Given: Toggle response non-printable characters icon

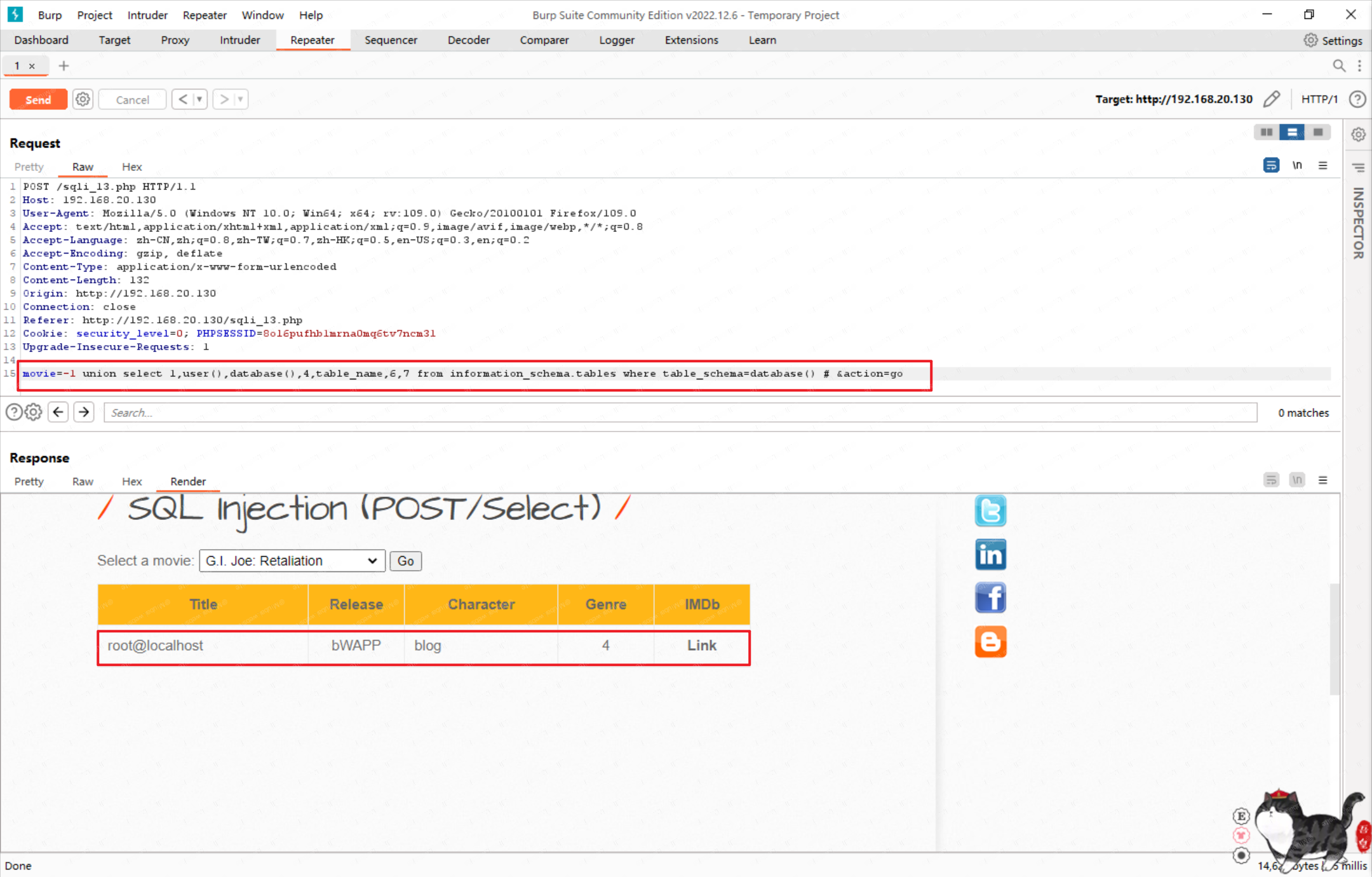Looking at the screenshot, I should (1297, 480).
